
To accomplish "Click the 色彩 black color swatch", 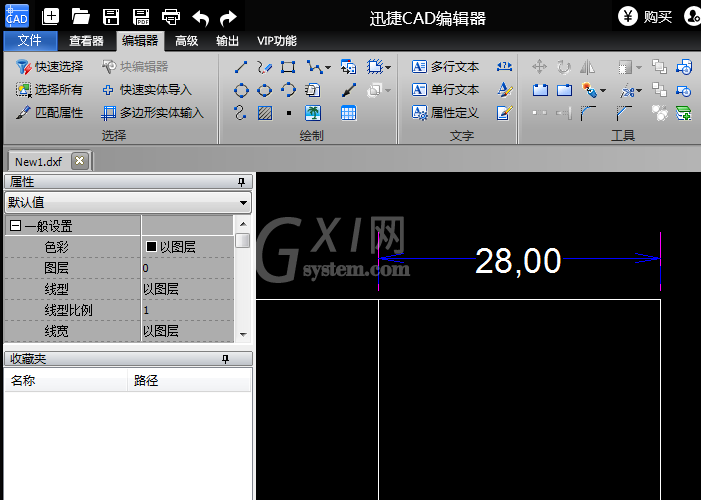I will [x=152, y=246].
